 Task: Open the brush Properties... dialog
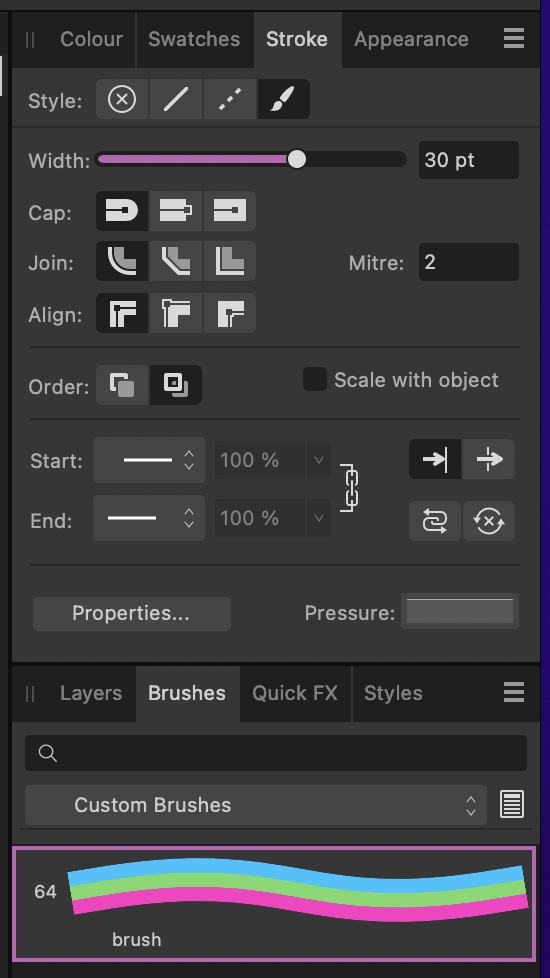132,613
